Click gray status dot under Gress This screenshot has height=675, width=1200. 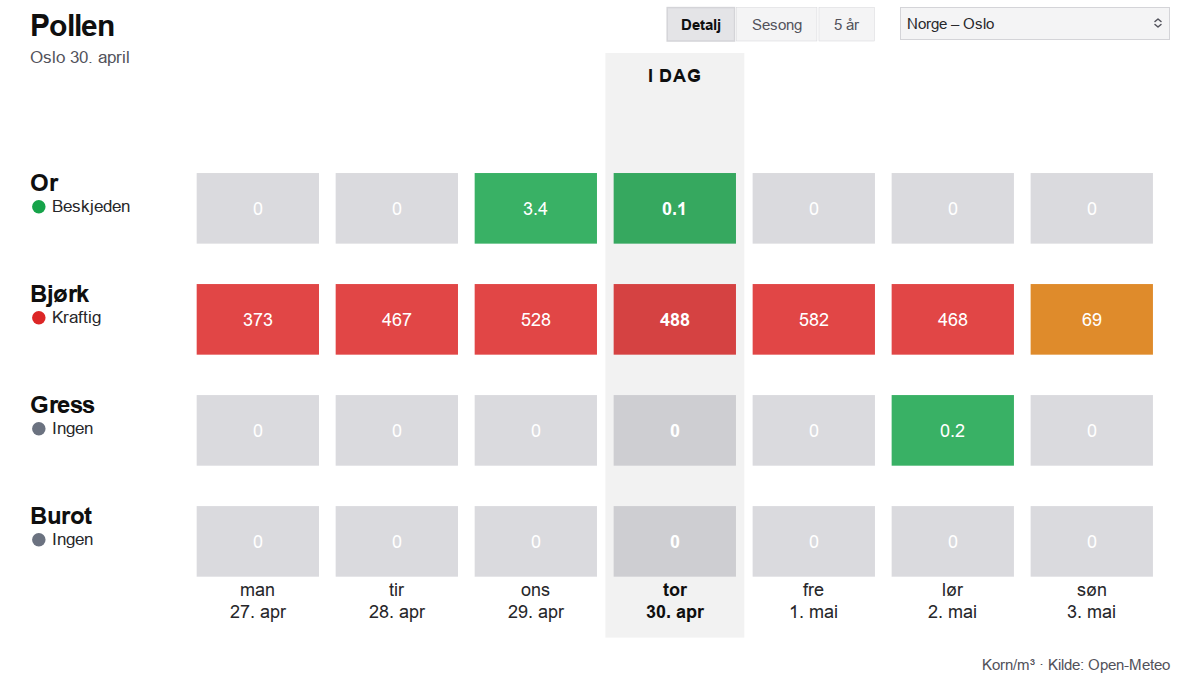click(x=39, y=429)
